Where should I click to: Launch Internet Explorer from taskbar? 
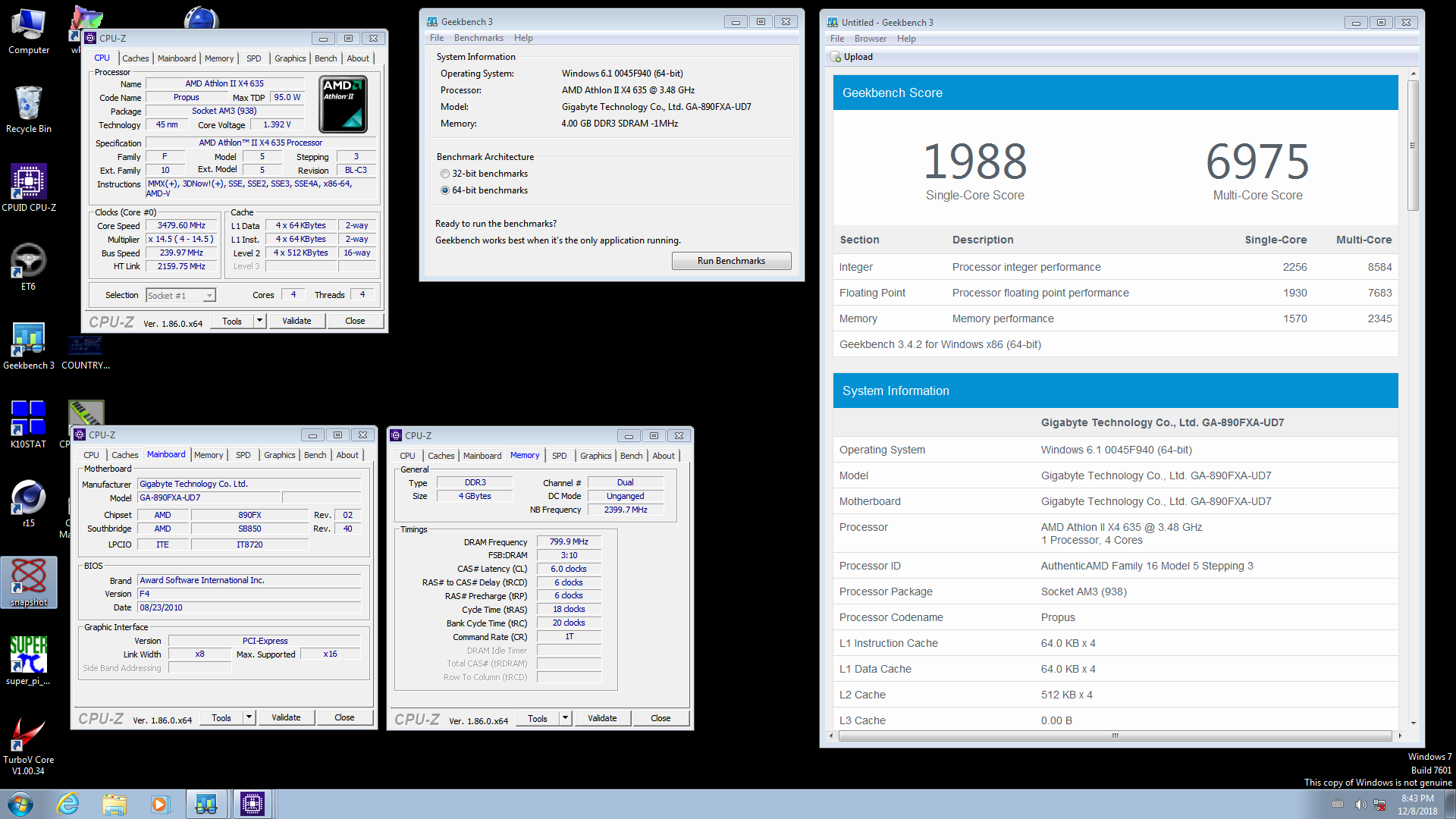[68, 804]
